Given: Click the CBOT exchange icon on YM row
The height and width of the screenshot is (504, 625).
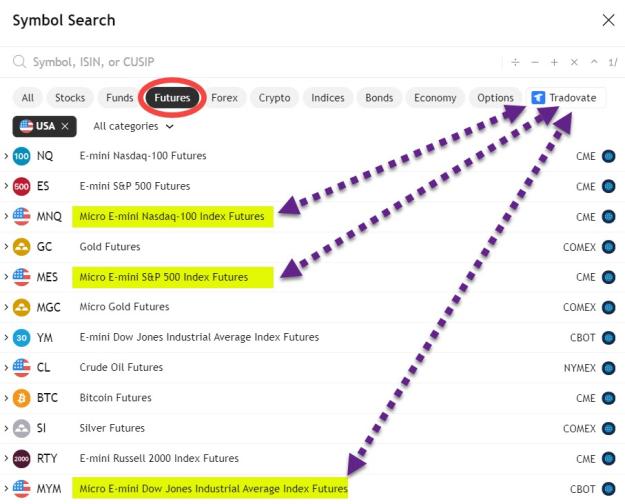Looking at the screenshot, I should tap(608, 338).
